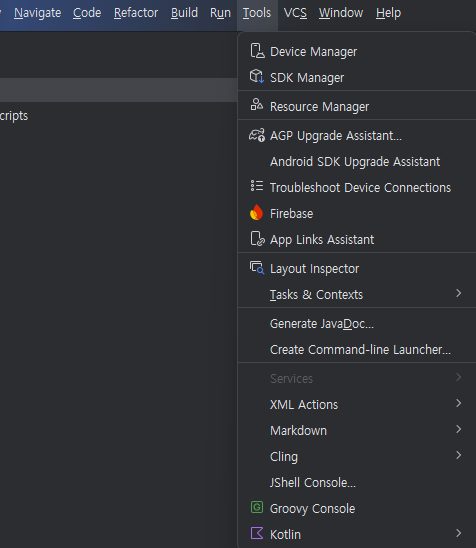Click the Firebase flame icon

coord(257,212)
